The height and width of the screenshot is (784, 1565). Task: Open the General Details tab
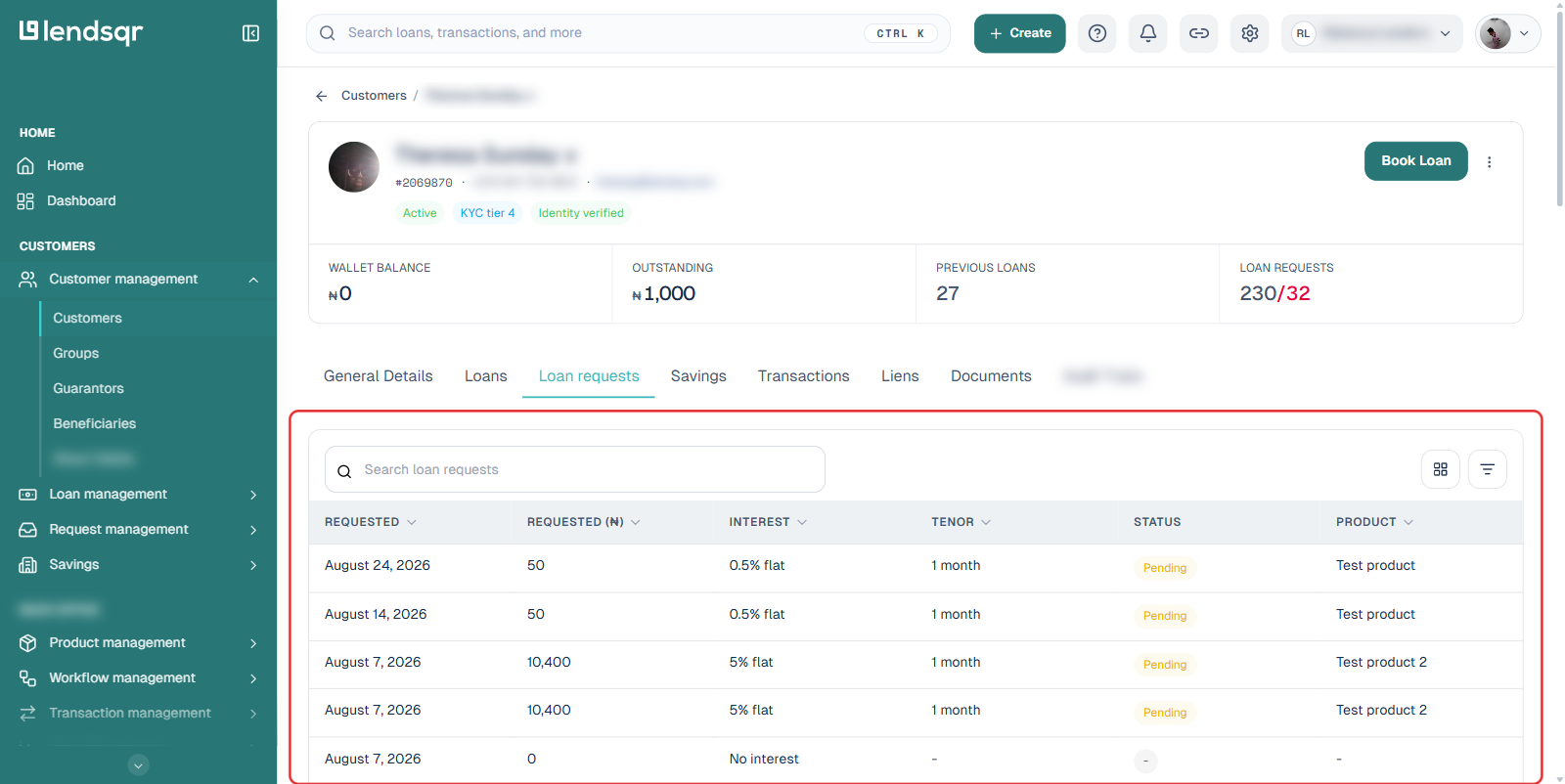(x=379, y=376)
